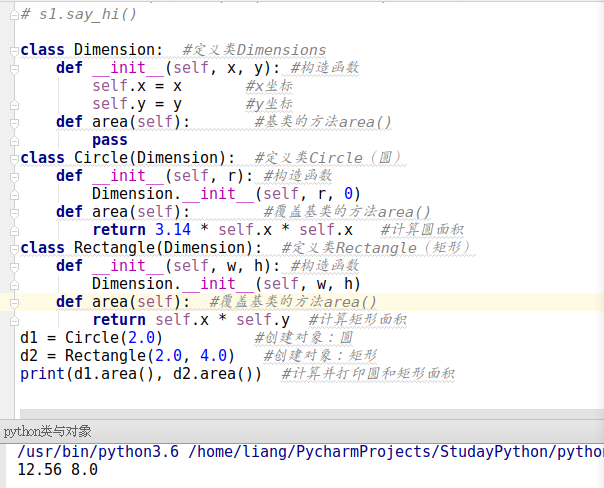Viewport: 604px width, 488px height.
Task: Collapse the class Circle(Dimension) fold marker
Action: pyautogui.click(x=14, y=159)
